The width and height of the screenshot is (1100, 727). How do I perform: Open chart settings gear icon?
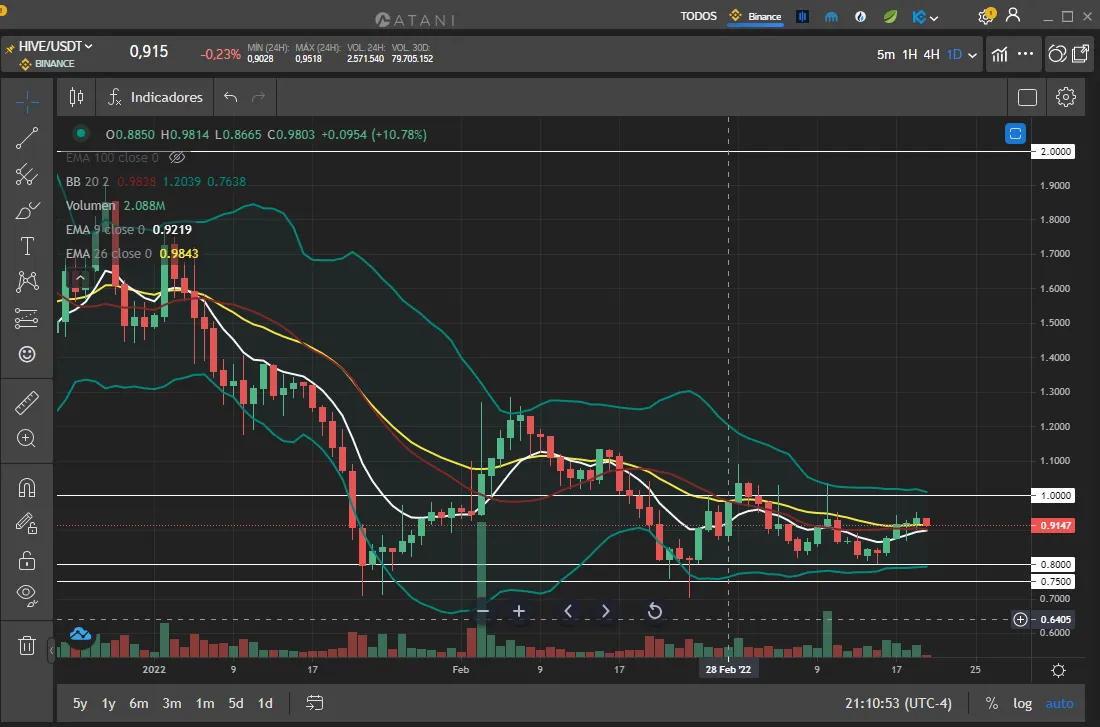click(x=1066, y=97)
